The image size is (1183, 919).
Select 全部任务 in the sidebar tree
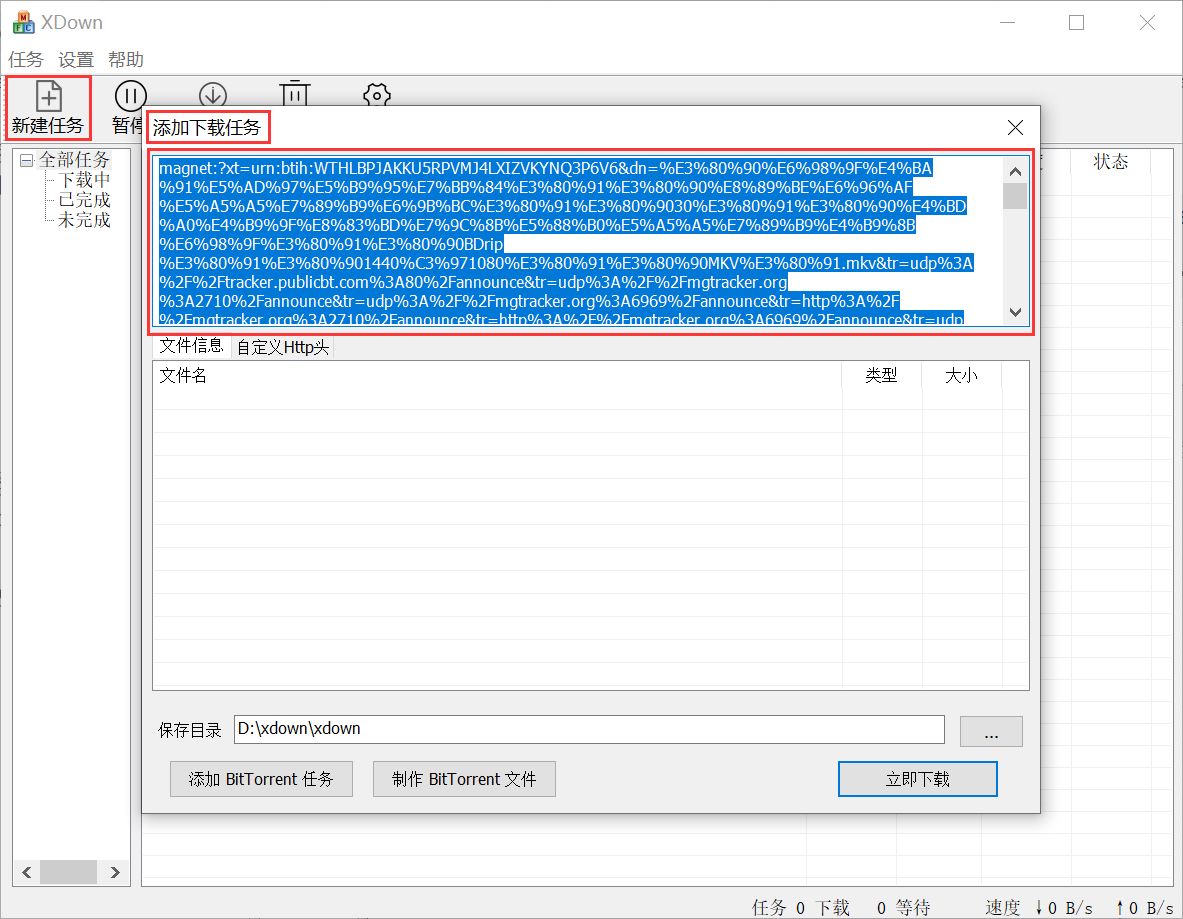click(74, 159)
